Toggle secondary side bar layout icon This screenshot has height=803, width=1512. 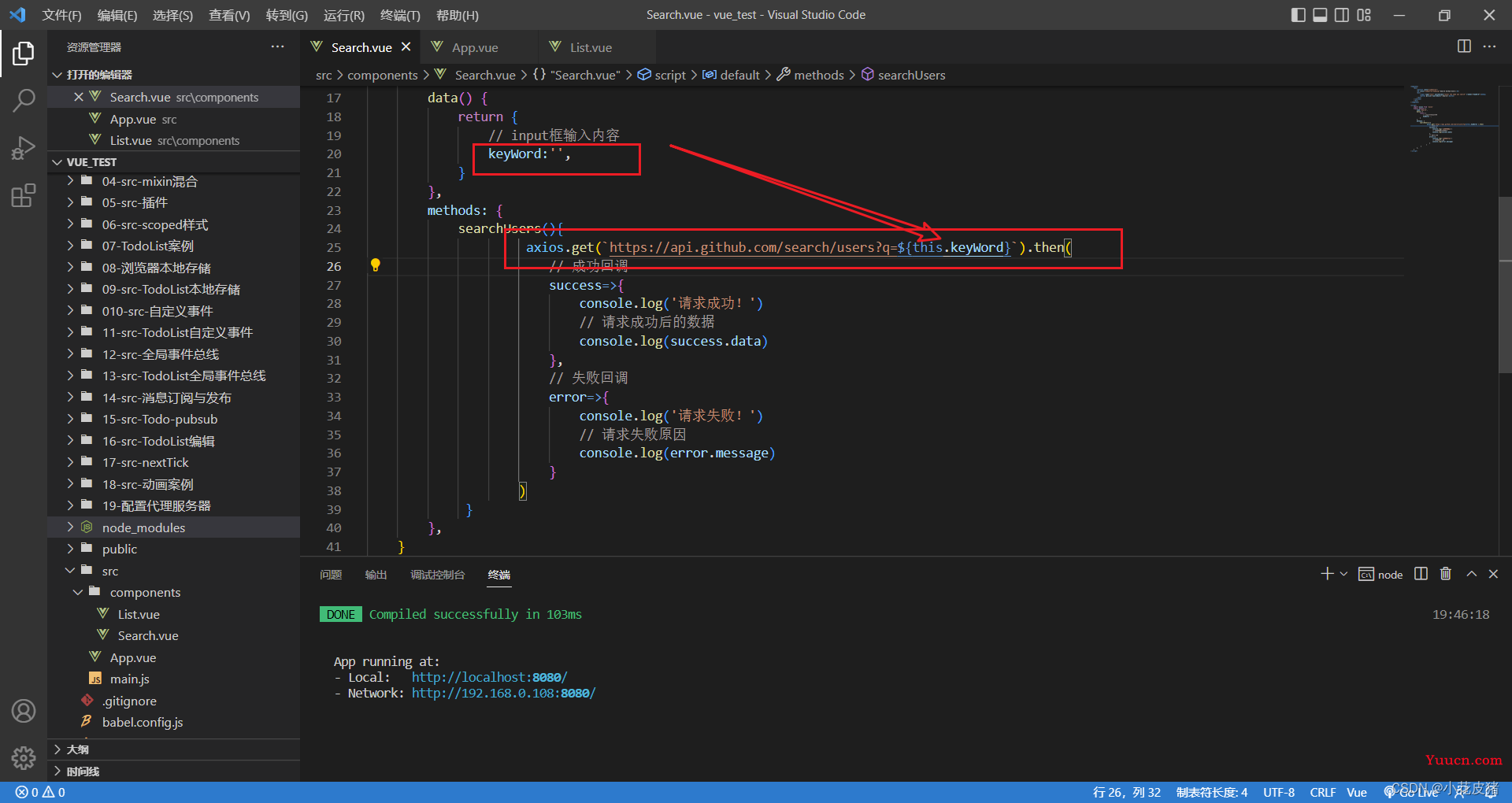1342,15
